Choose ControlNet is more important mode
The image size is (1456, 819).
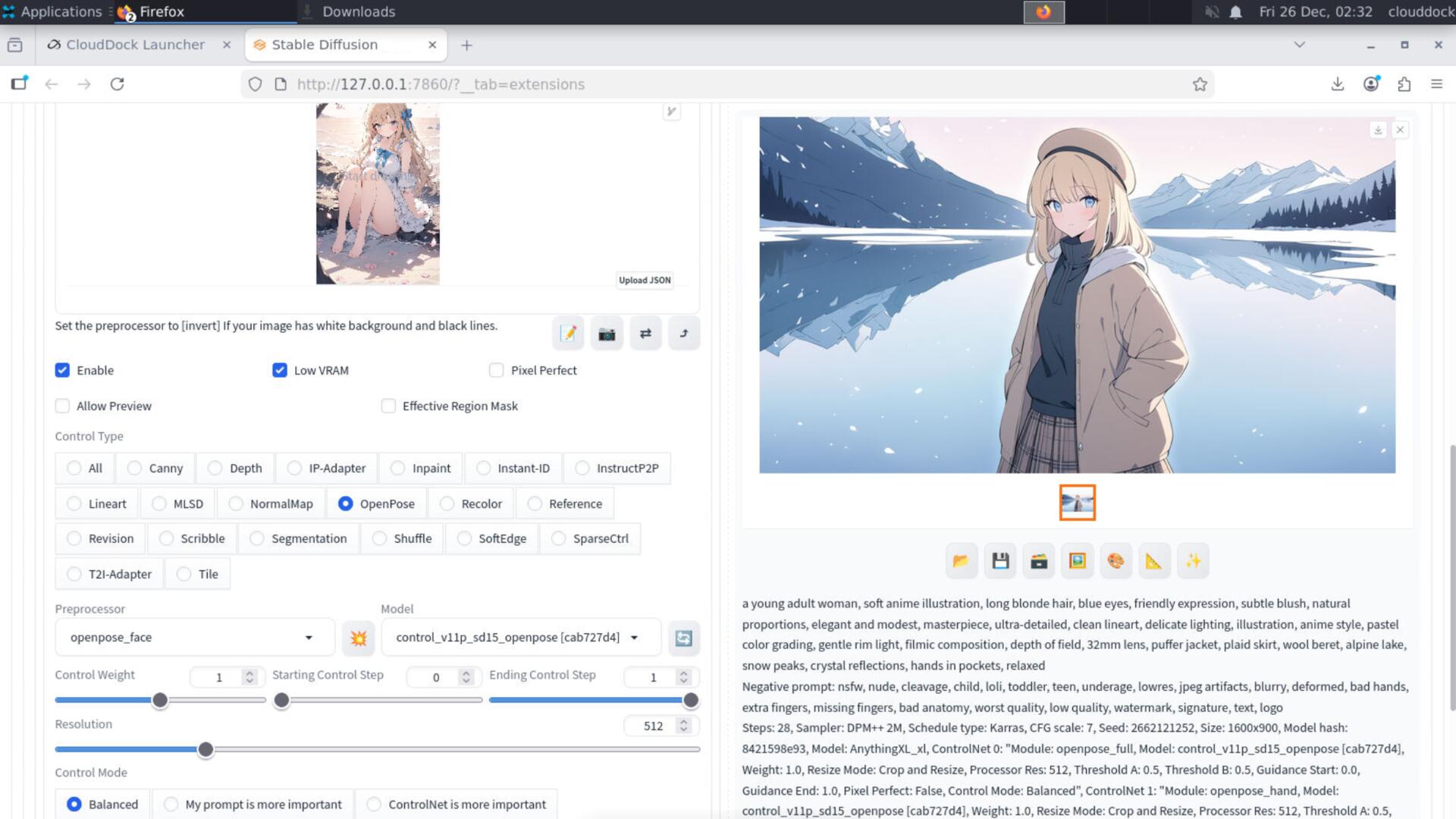(x=374, y=805)
